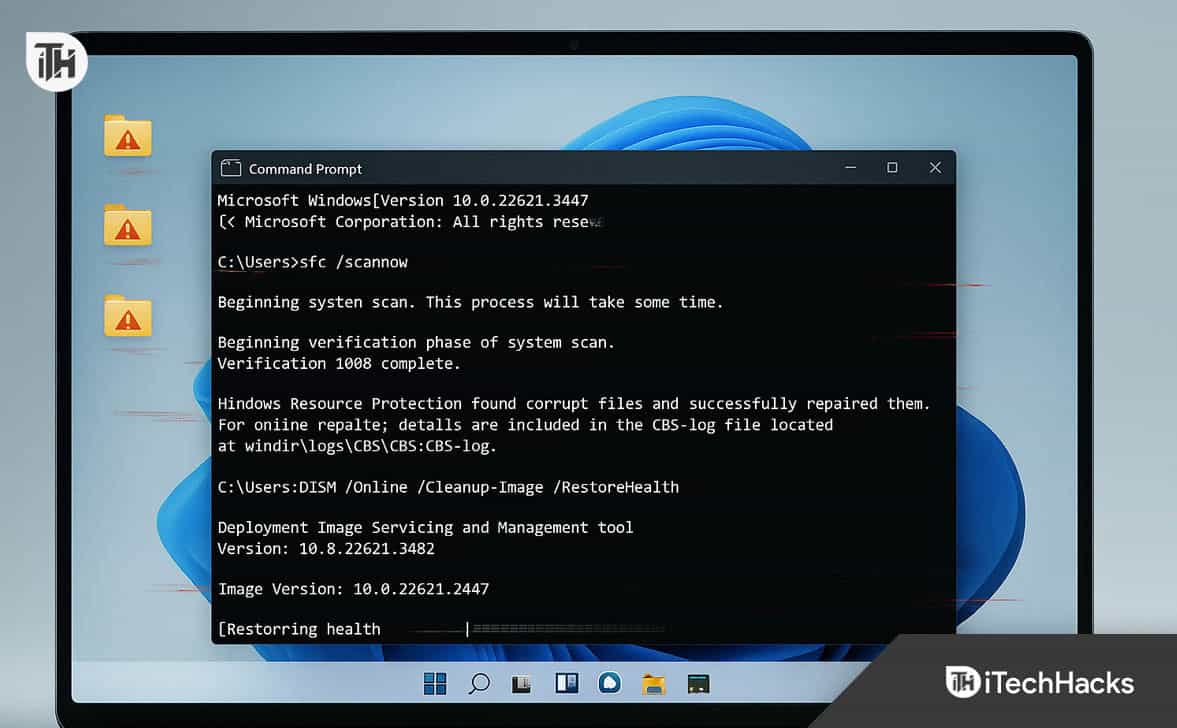This screenshot has width=1177, height=728.
Task: Click the round TH logo badge
Action: coord(57,62)
